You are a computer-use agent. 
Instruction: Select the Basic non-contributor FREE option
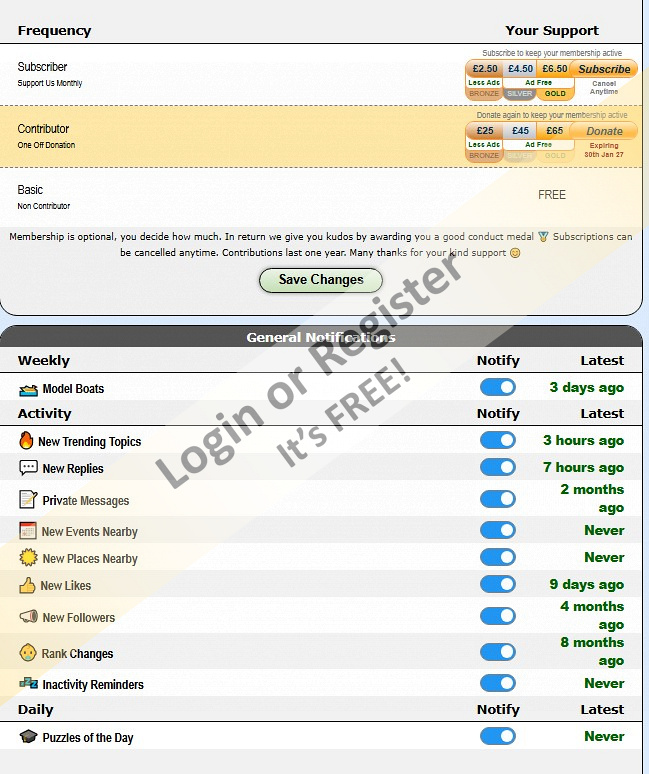click(x=552, y=195)
